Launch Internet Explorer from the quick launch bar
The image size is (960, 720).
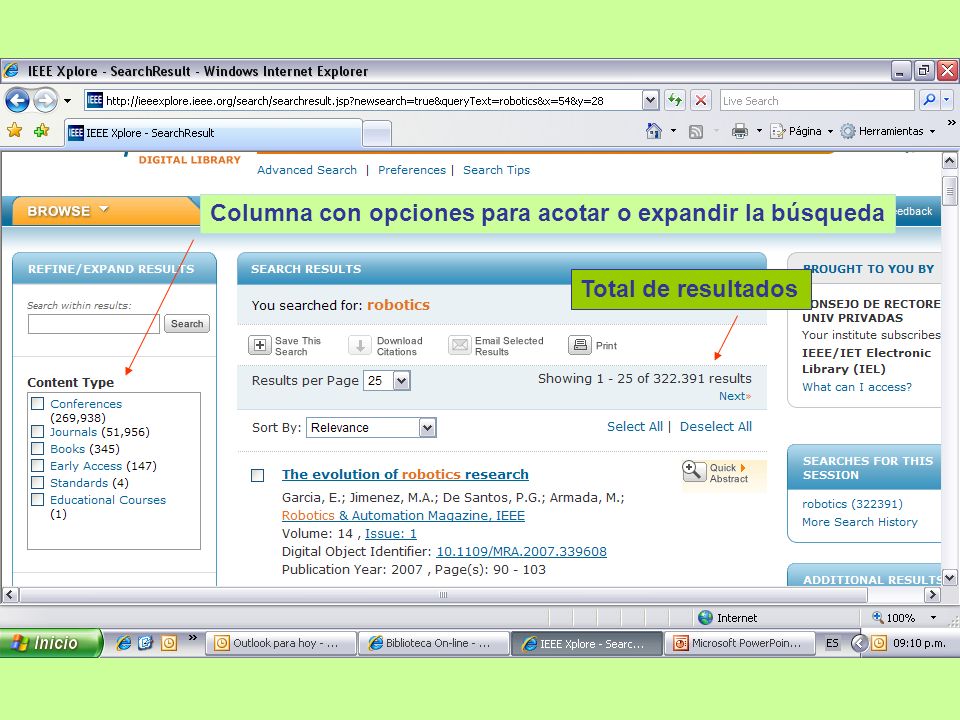tap(124, 643)
